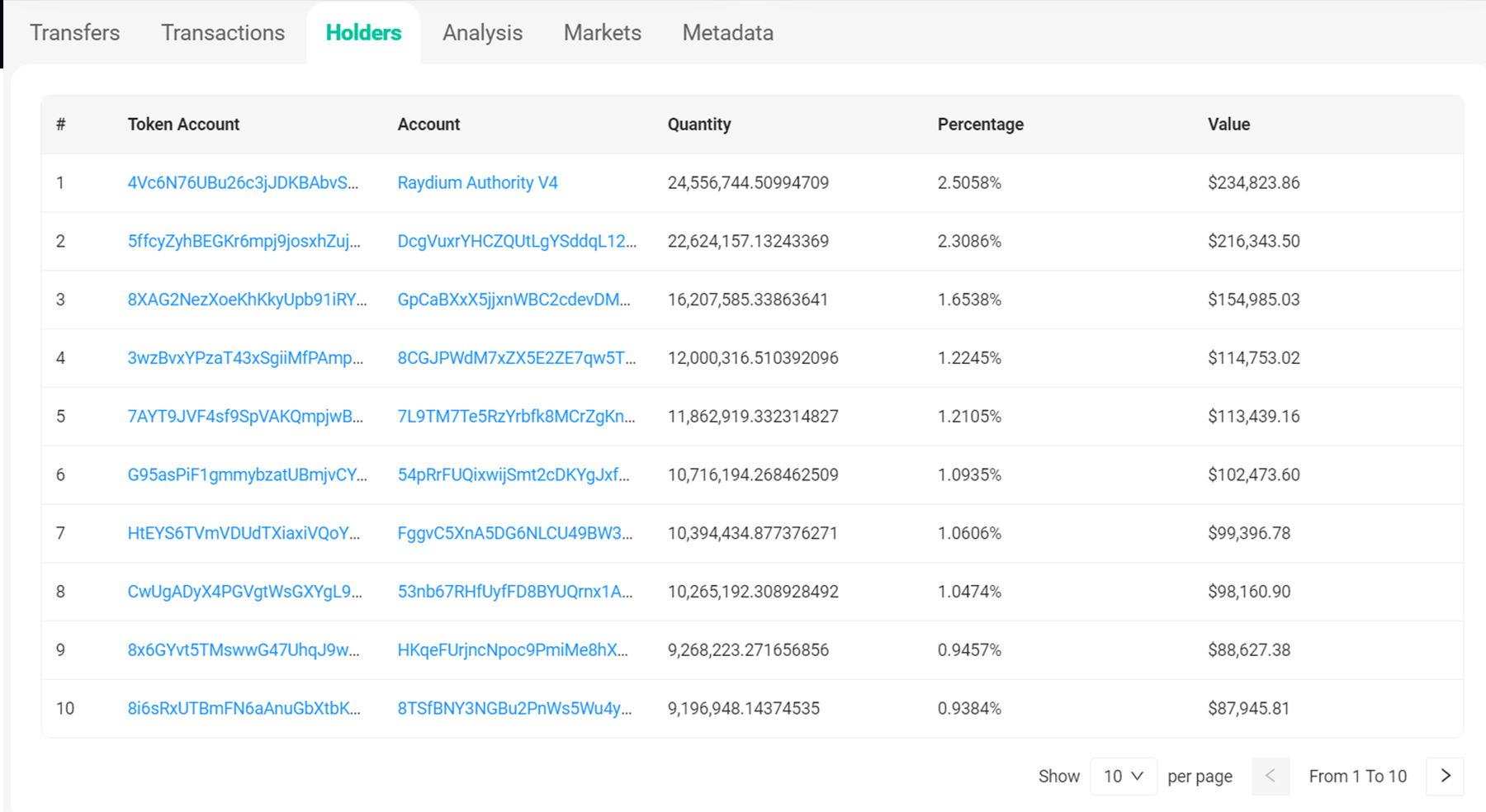
Task: Open the Transactions tab
Action: pos(223,33)
